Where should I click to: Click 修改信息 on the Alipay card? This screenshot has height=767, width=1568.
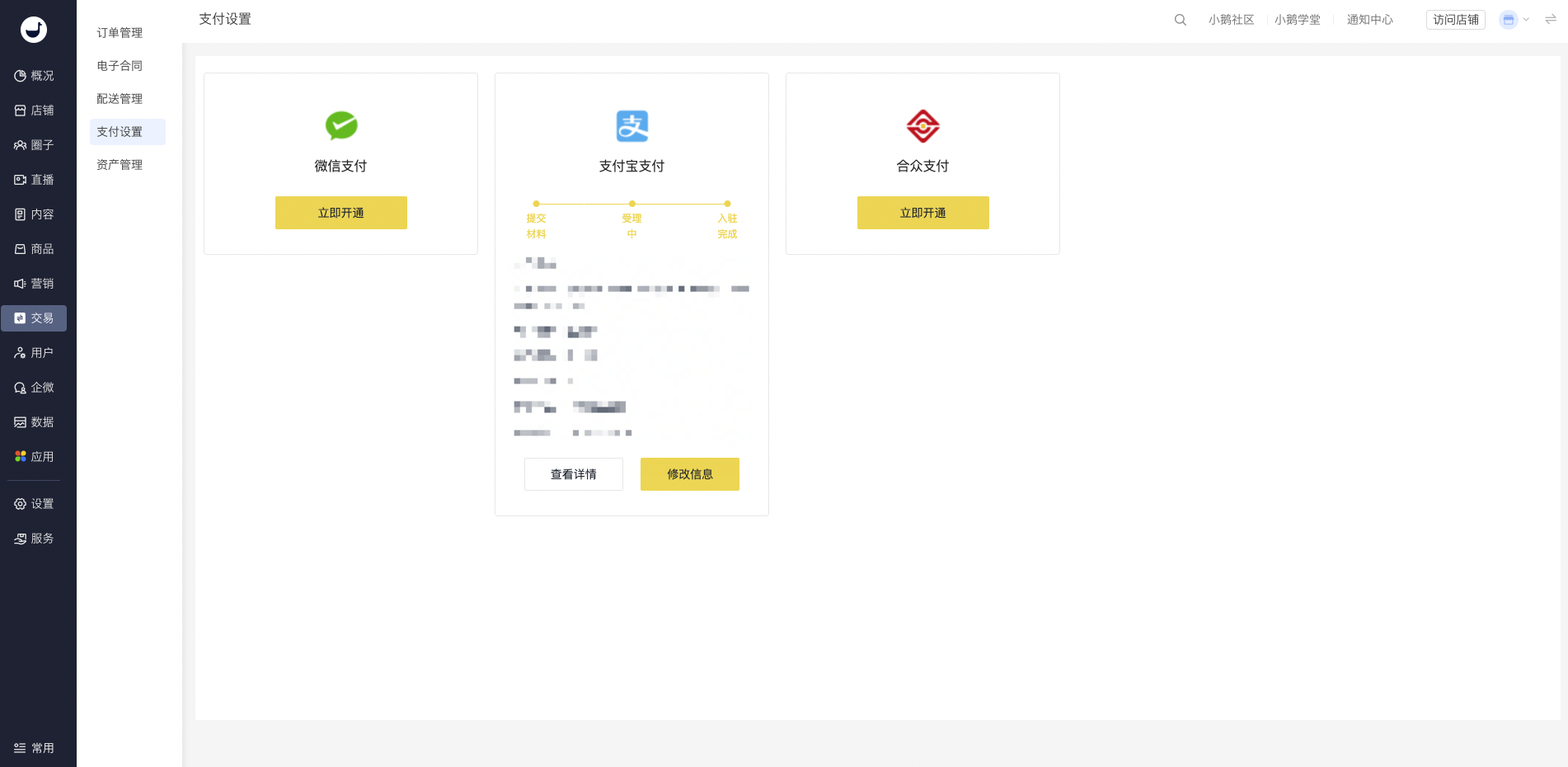click(690, 474)
